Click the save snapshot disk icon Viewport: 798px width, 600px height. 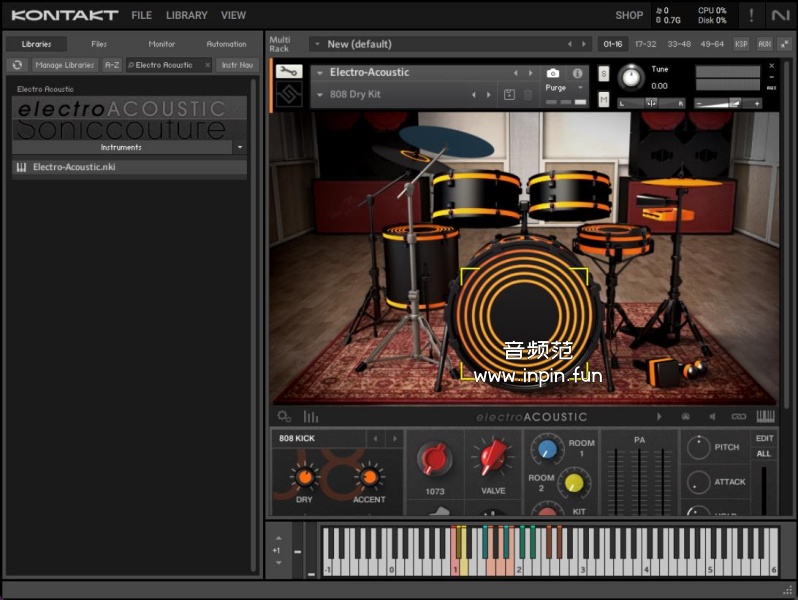click(x=509, y=95)
